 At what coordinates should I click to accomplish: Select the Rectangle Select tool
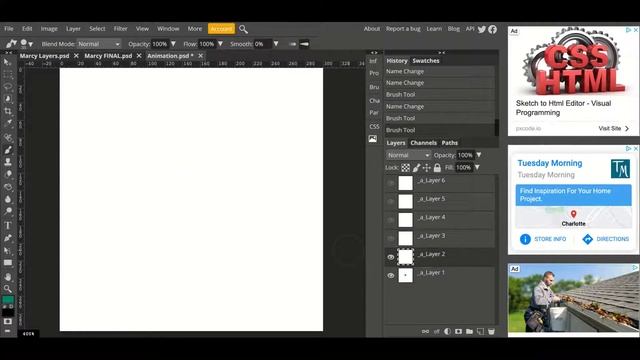click(x=7, y=75)
